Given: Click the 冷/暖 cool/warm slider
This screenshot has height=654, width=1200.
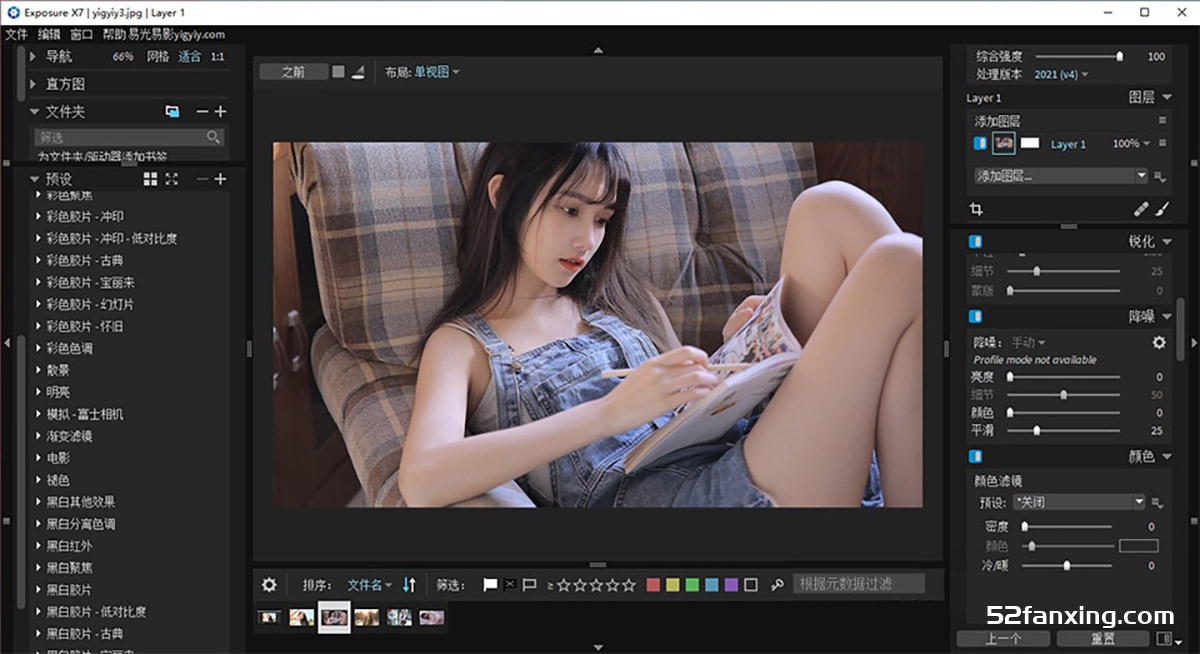Looking at the screenshot, I should click(1067, 566).
